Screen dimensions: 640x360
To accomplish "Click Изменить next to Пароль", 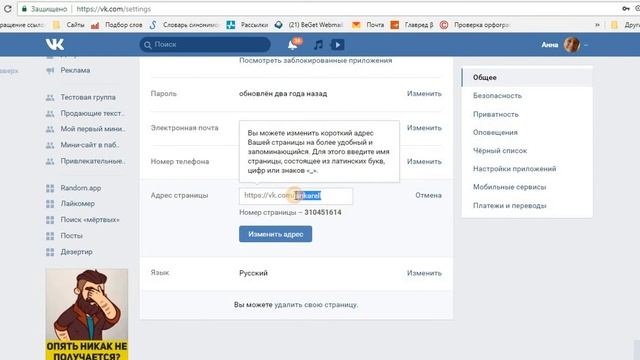I will (x=424, y=93).
